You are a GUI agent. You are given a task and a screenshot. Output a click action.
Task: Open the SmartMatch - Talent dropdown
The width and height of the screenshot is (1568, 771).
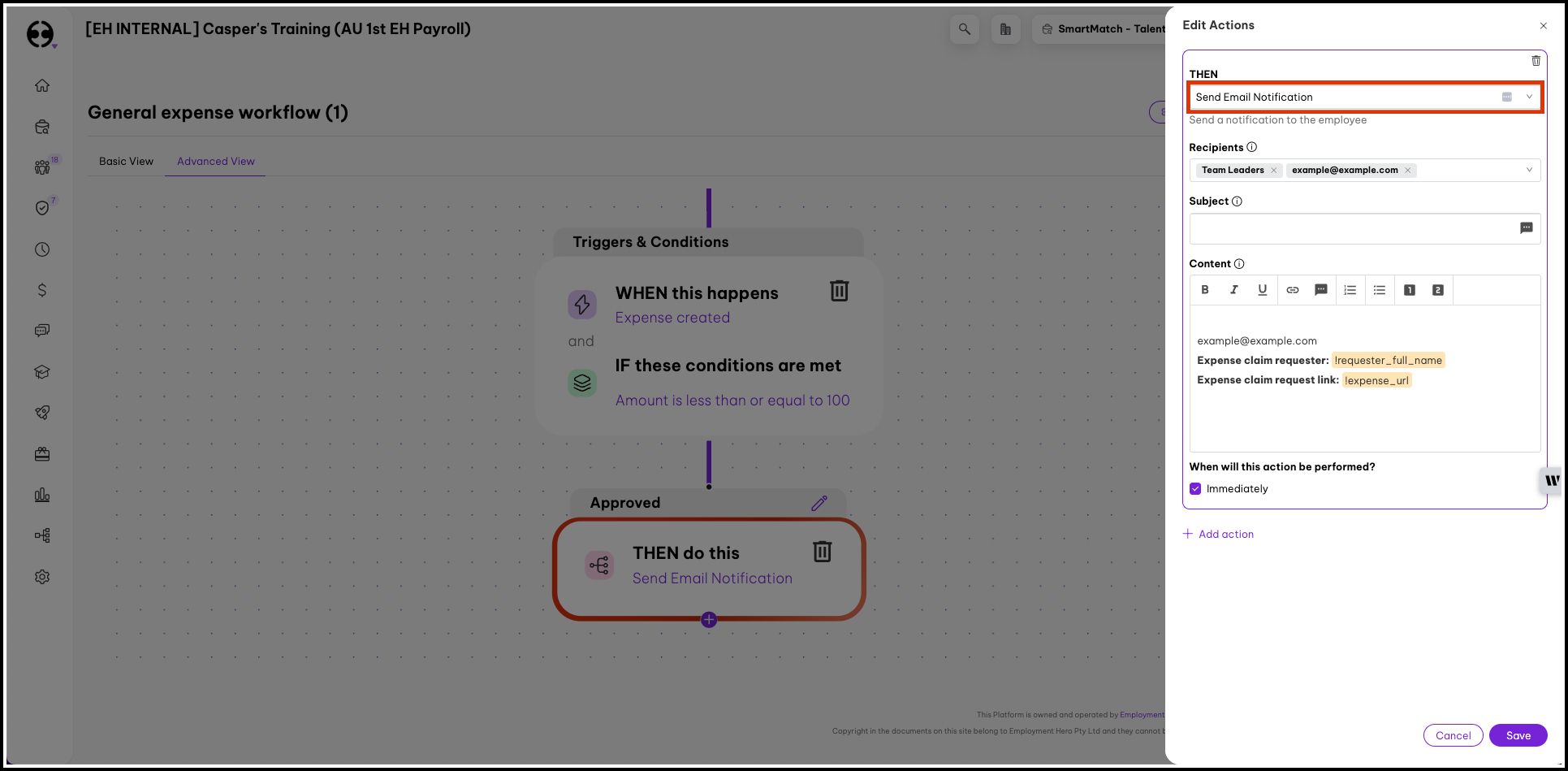tap(1104, 28)
